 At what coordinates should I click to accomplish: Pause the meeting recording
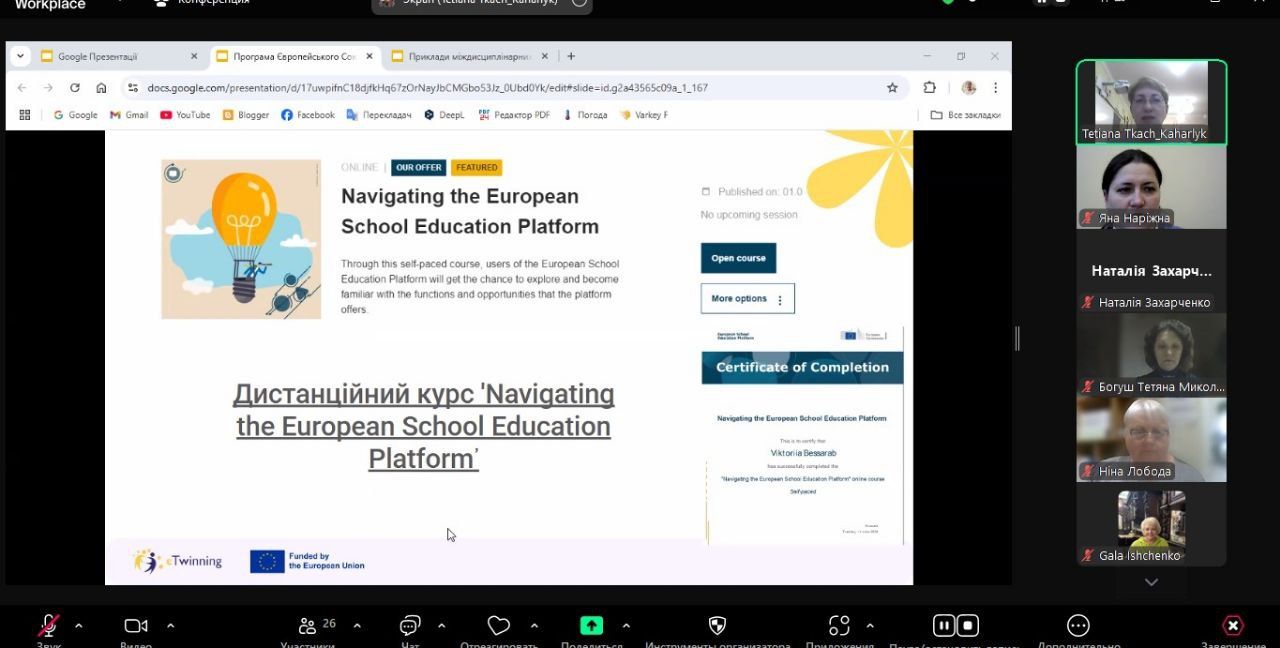pyautogui.click(x=943, y=626)
